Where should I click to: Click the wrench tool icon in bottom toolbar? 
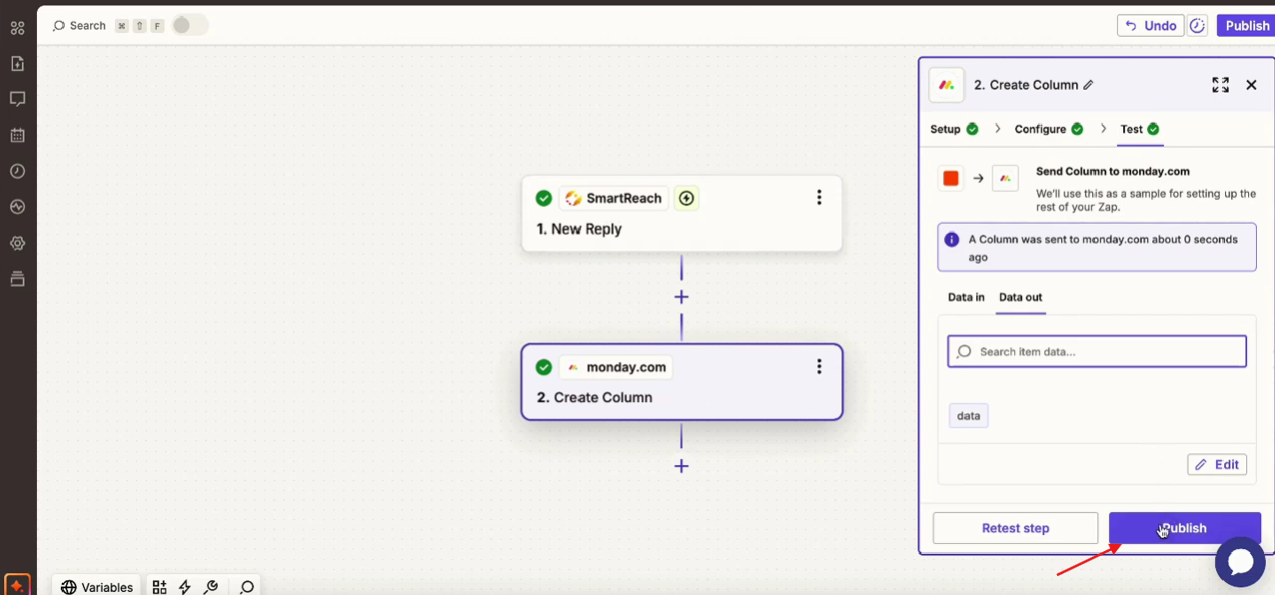click(210, 587)
